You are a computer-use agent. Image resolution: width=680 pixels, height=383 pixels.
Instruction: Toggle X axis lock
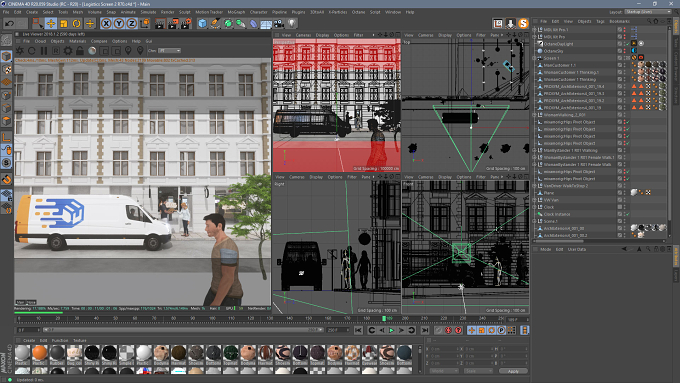pos(106,23)
